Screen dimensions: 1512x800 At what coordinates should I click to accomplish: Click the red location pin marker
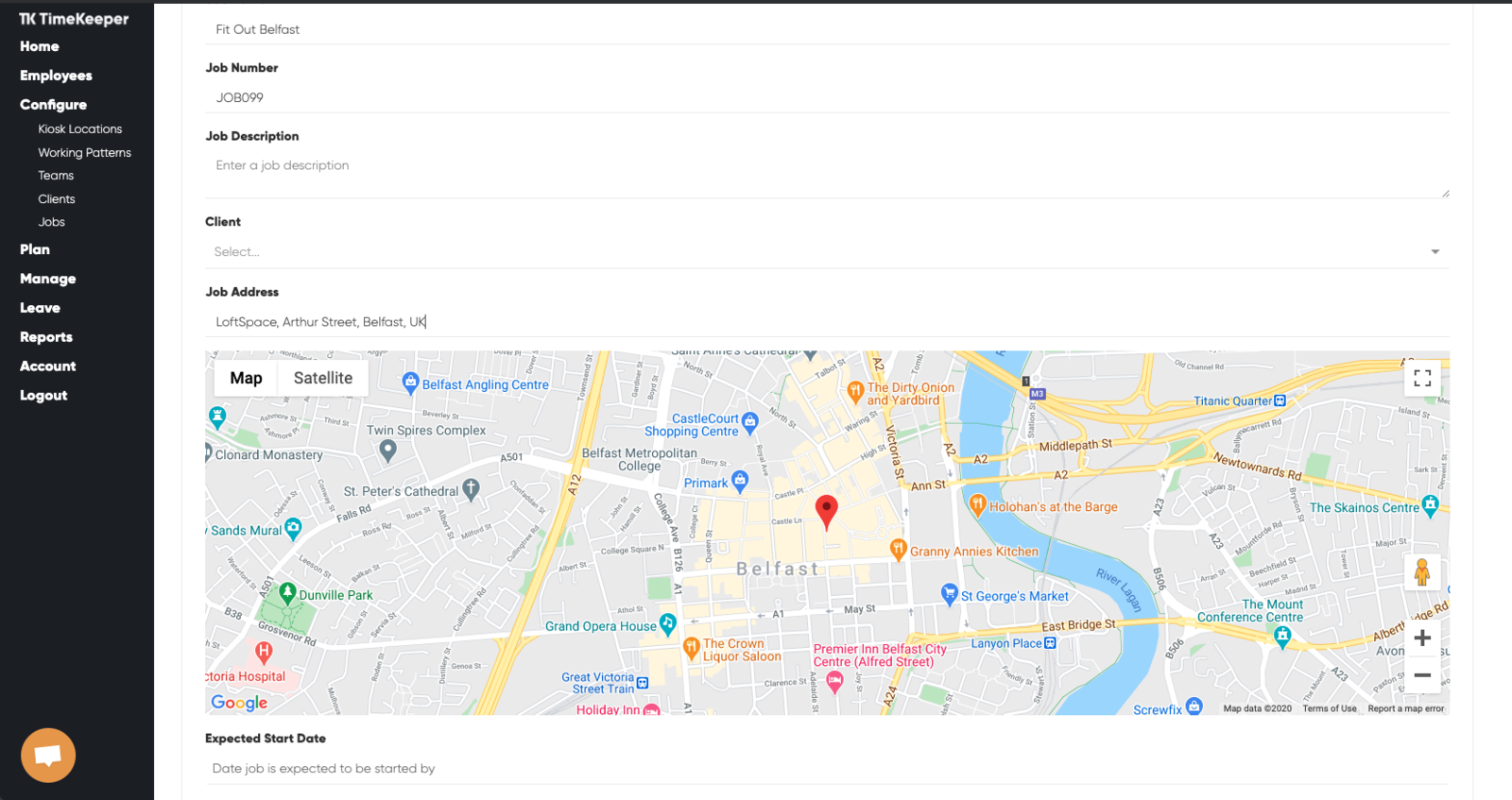click(x=827, y=512)
